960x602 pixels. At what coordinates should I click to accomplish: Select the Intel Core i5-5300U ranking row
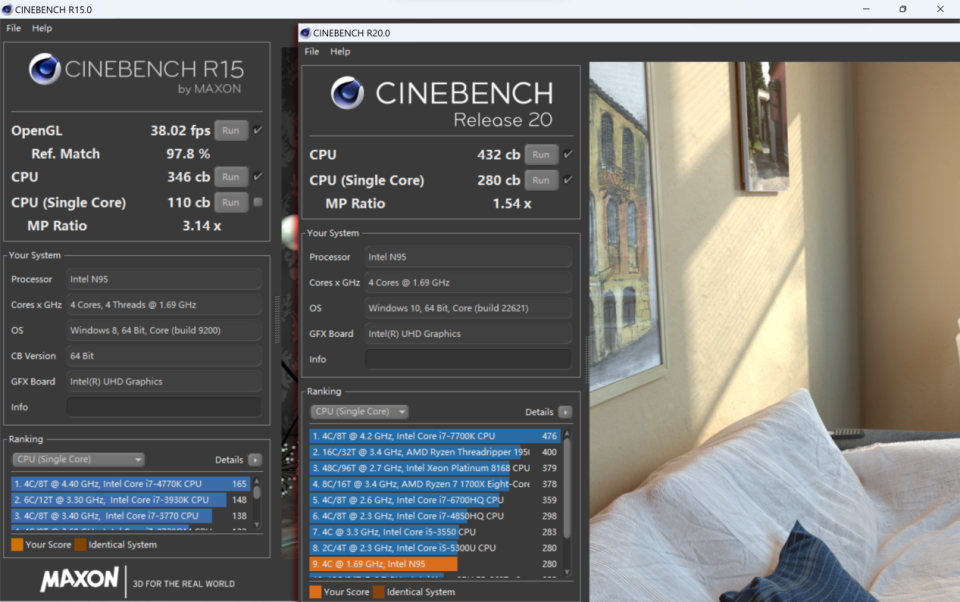click(x=435, y=547)
